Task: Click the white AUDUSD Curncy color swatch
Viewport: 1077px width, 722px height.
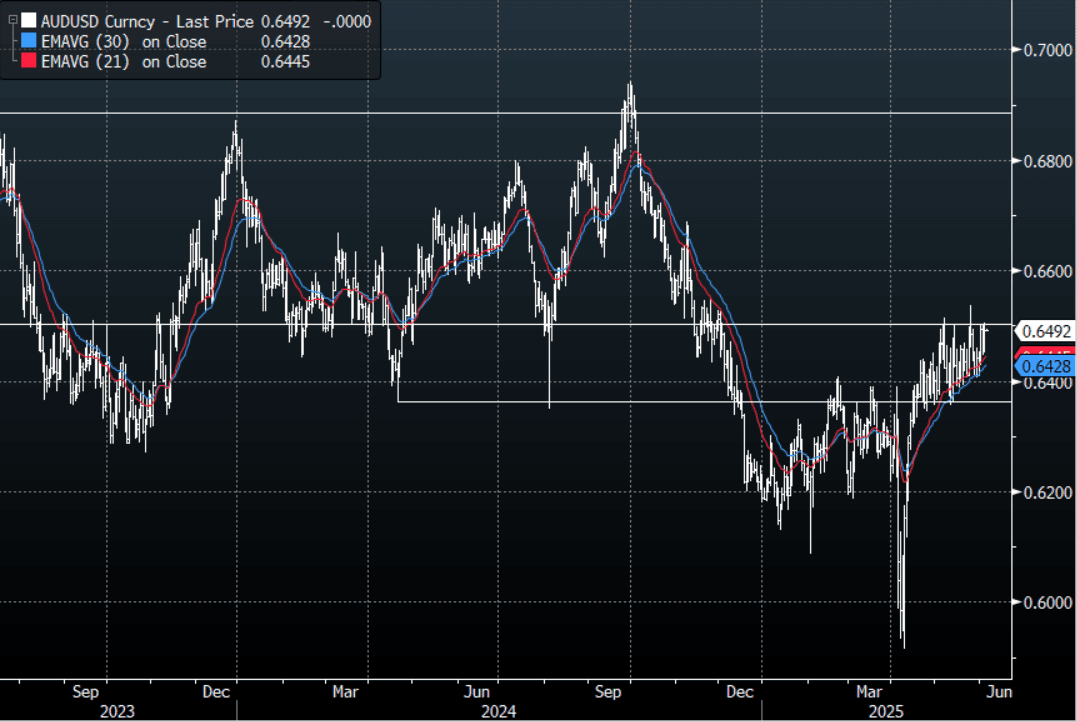Action: pyautogui.click(x=28, y=21)
